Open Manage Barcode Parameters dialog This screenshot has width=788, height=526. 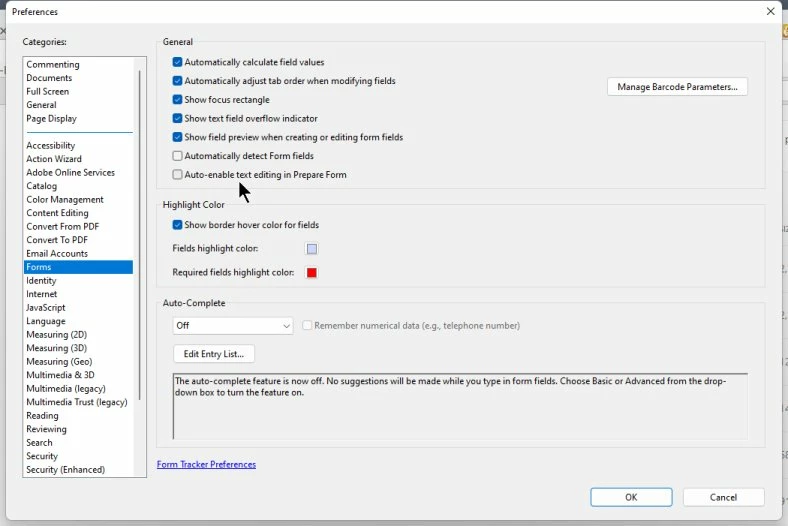click(x=677, y=87)
